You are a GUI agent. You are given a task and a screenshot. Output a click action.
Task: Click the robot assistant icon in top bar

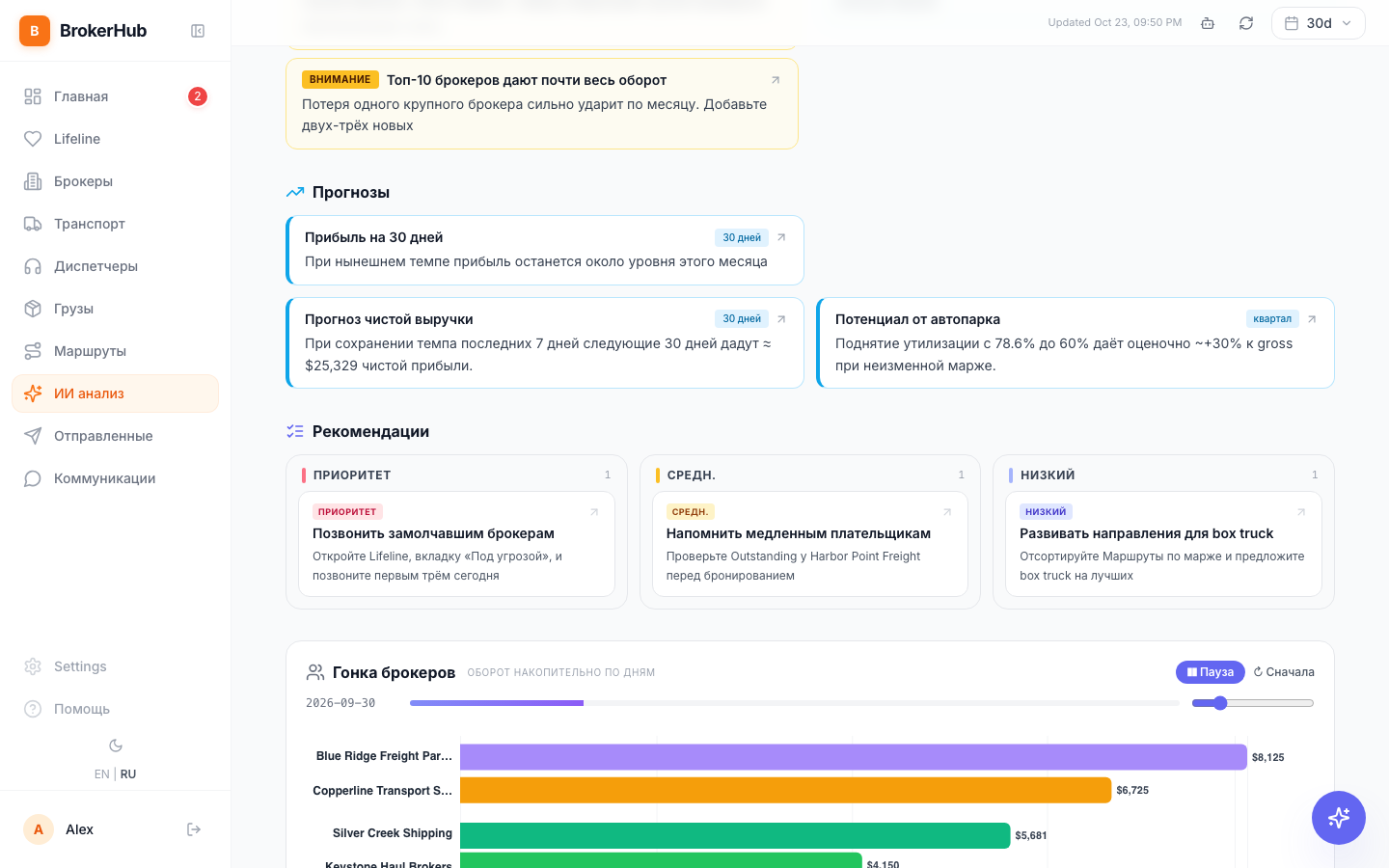pos(1208,23)
